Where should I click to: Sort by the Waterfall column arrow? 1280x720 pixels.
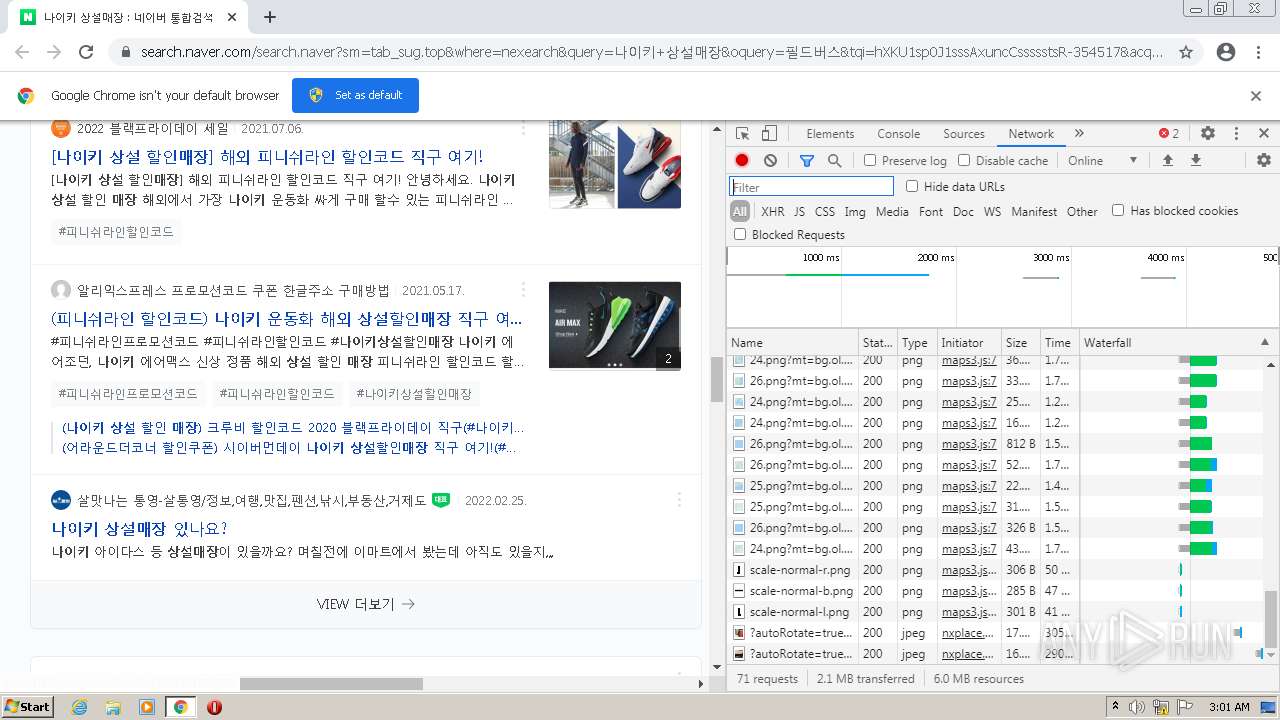click(x=1265, y=342)
